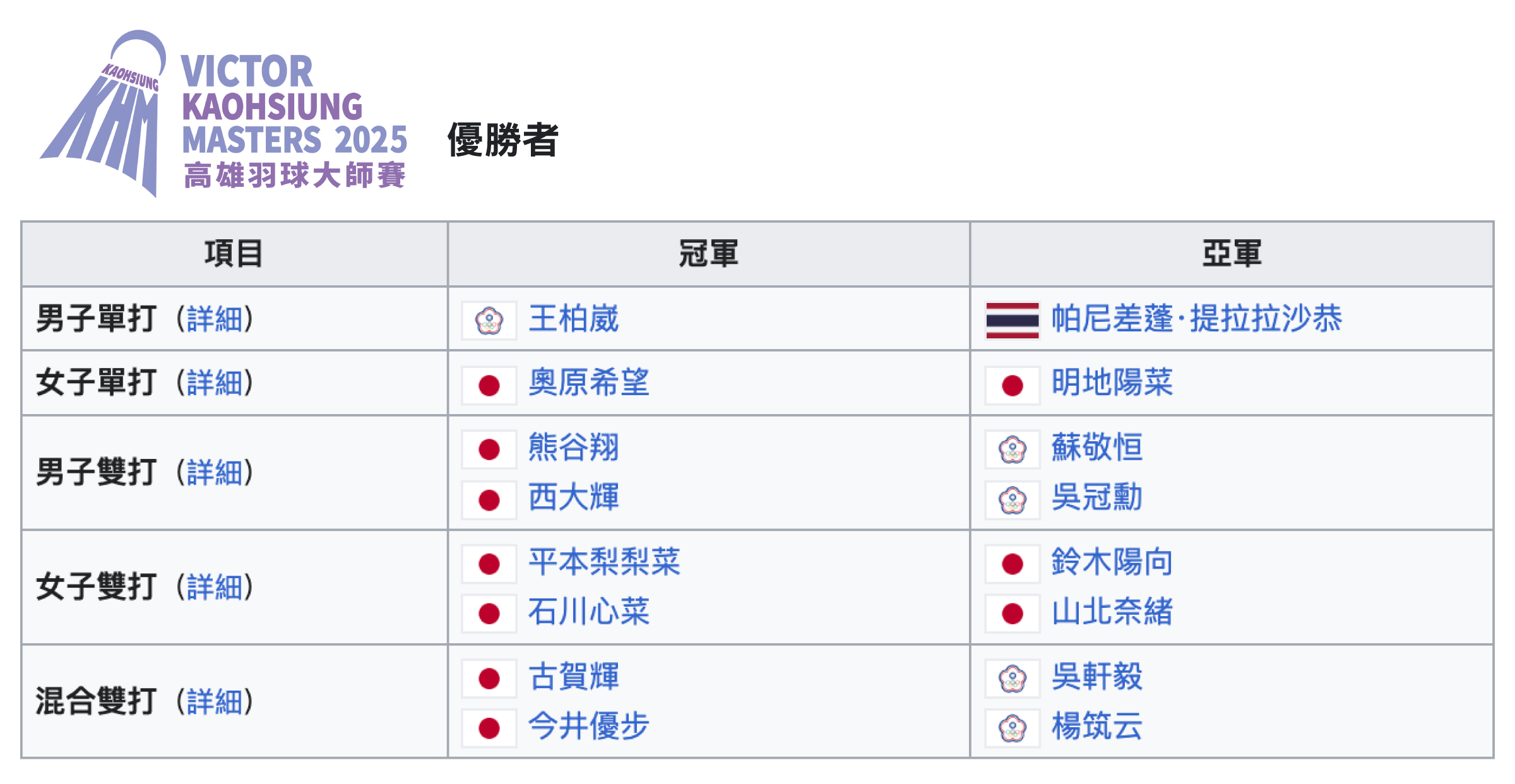Open 詳細 link for 女子雙打
This screenshot has height=784, width=1515.
[x=215, y=588]
